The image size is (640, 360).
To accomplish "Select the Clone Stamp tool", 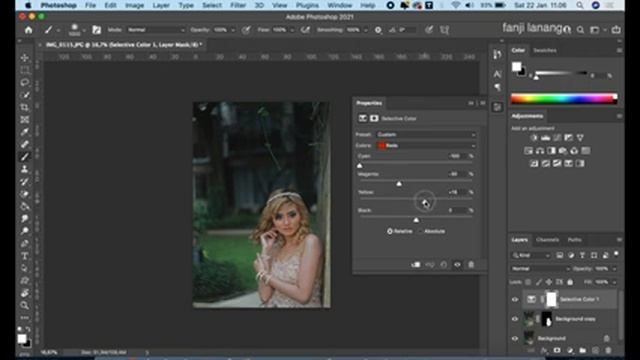I will click(x=25, y=169).
